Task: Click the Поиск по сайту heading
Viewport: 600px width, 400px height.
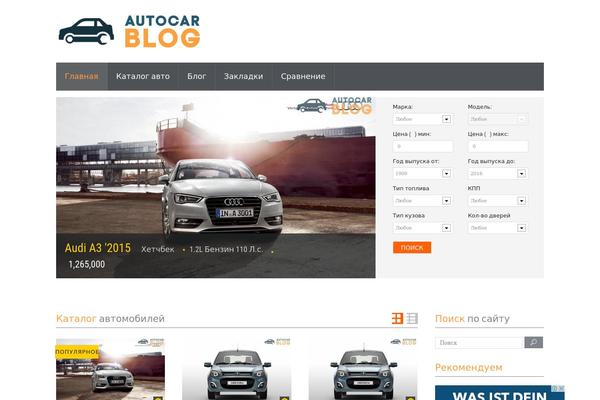Action: coord(472,318)
